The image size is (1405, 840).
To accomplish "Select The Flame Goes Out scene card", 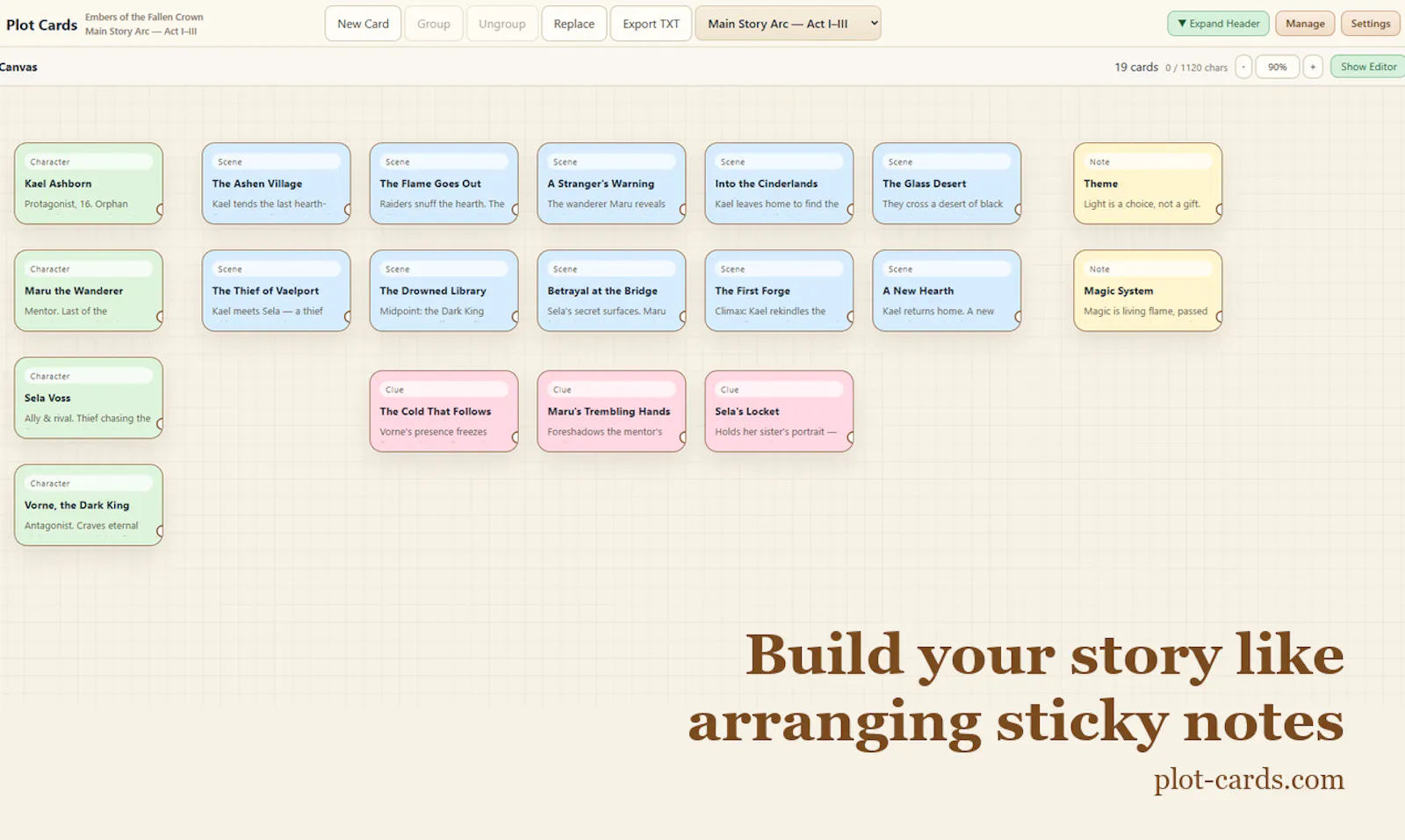I will click(443, 183).
